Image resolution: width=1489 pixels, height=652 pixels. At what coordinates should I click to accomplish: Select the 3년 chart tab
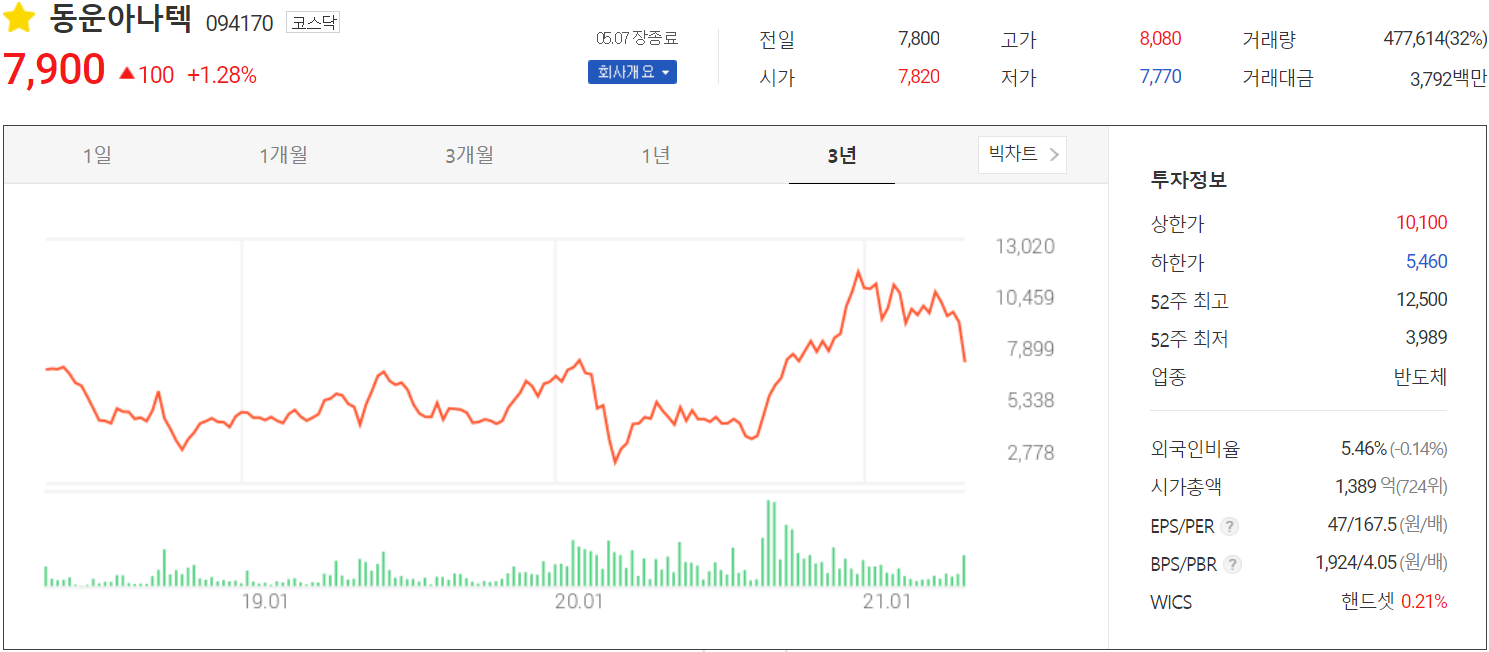click(x=842, y=155)
